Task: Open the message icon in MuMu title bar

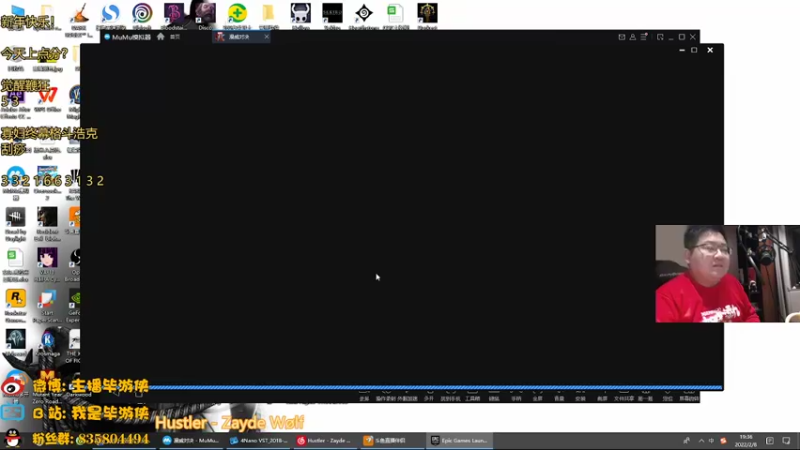Action: pyautogui.click(x=621, y=37)
